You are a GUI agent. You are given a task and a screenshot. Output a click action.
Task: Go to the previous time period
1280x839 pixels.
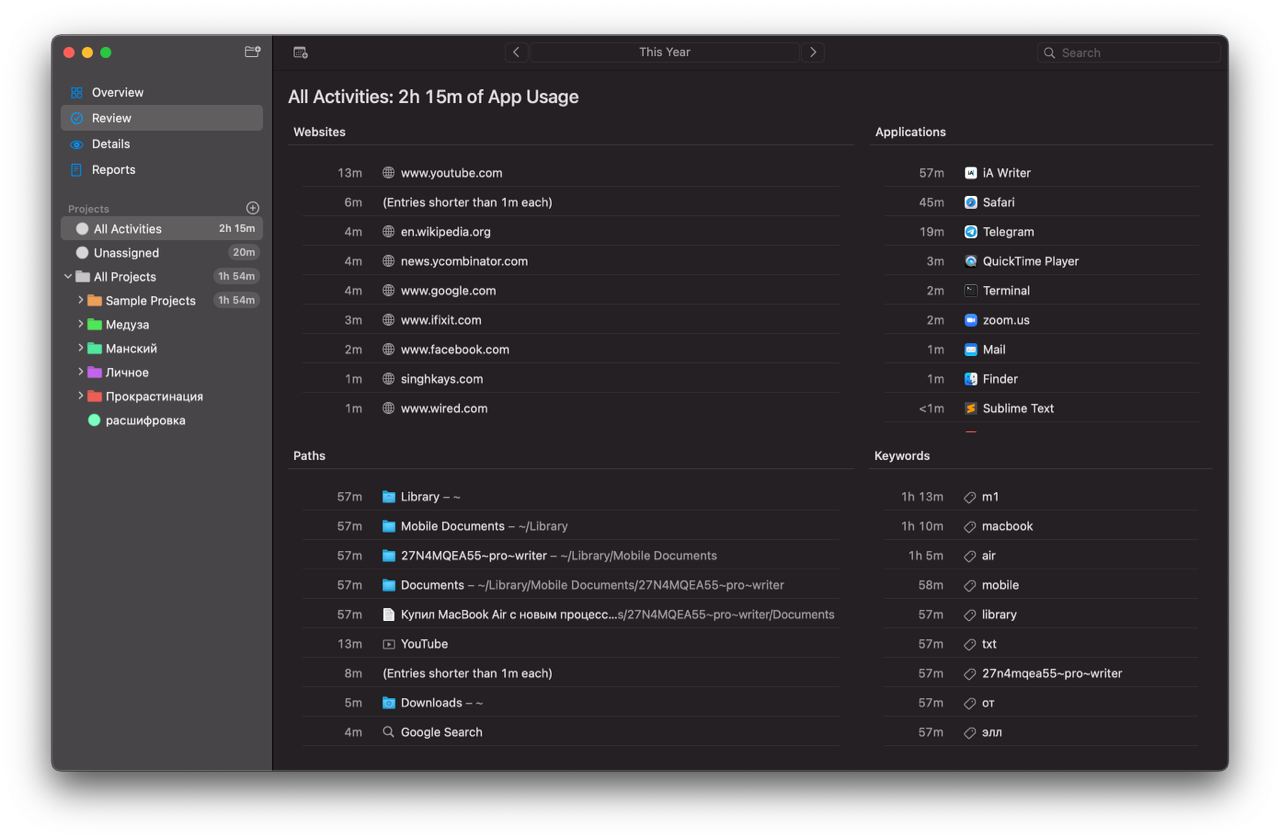pos(516,52)
